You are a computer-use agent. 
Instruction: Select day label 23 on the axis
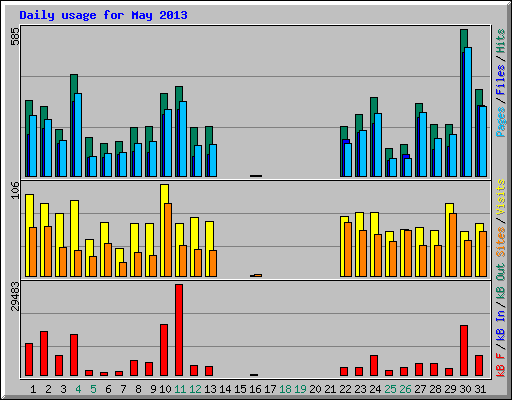tap(360, 389)
